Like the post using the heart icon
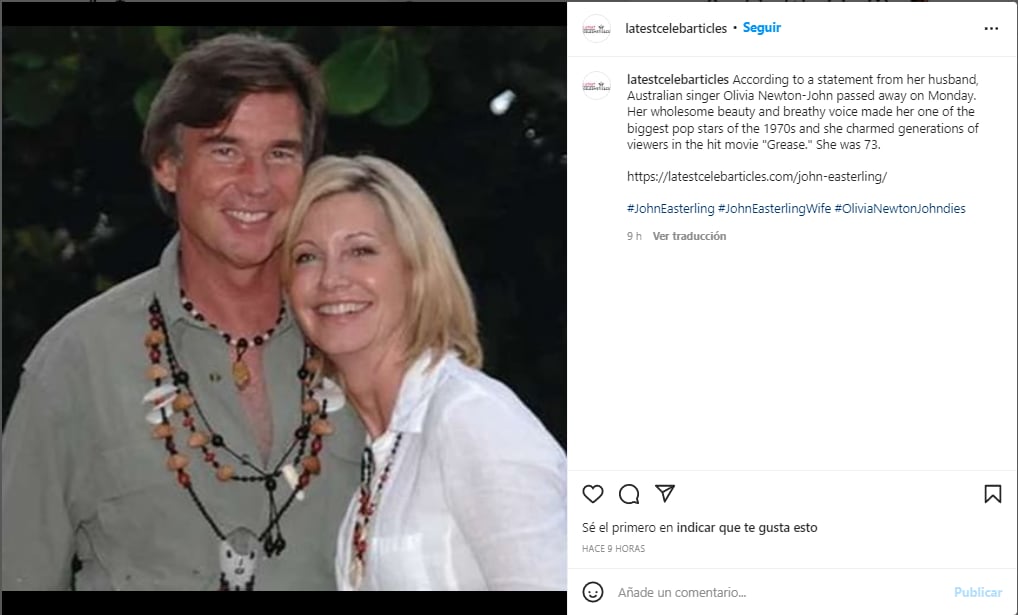The height and width of the screenshot is (615, 1018). (592, 493)
